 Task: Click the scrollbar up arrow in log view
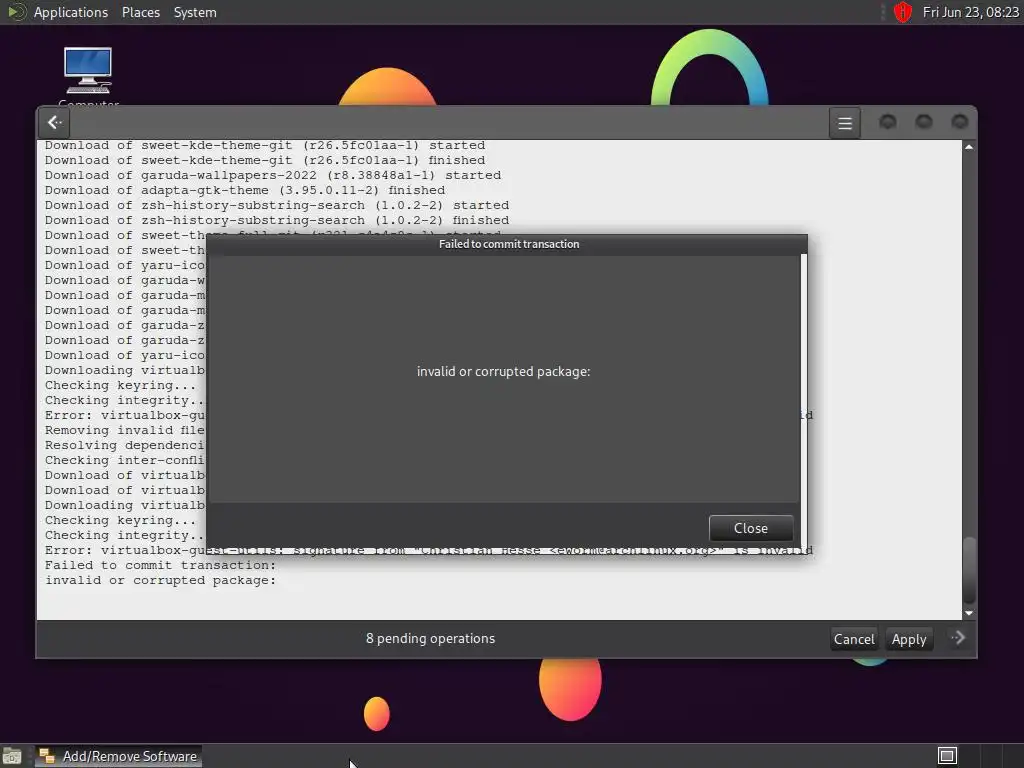(x=969, y=147)
